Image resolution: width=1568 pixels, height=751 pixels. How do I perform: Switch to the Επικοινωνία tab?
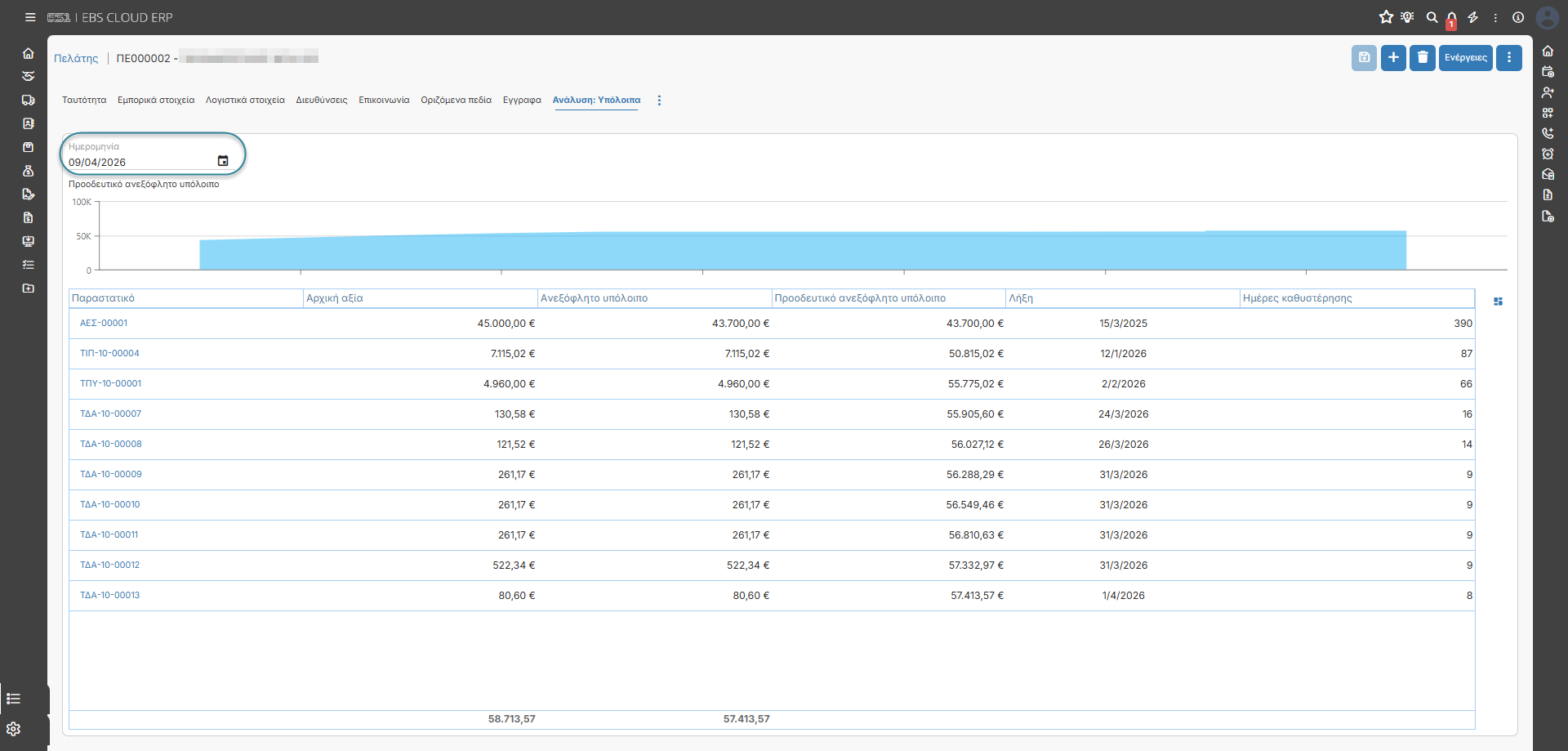(x=384, y=101)
